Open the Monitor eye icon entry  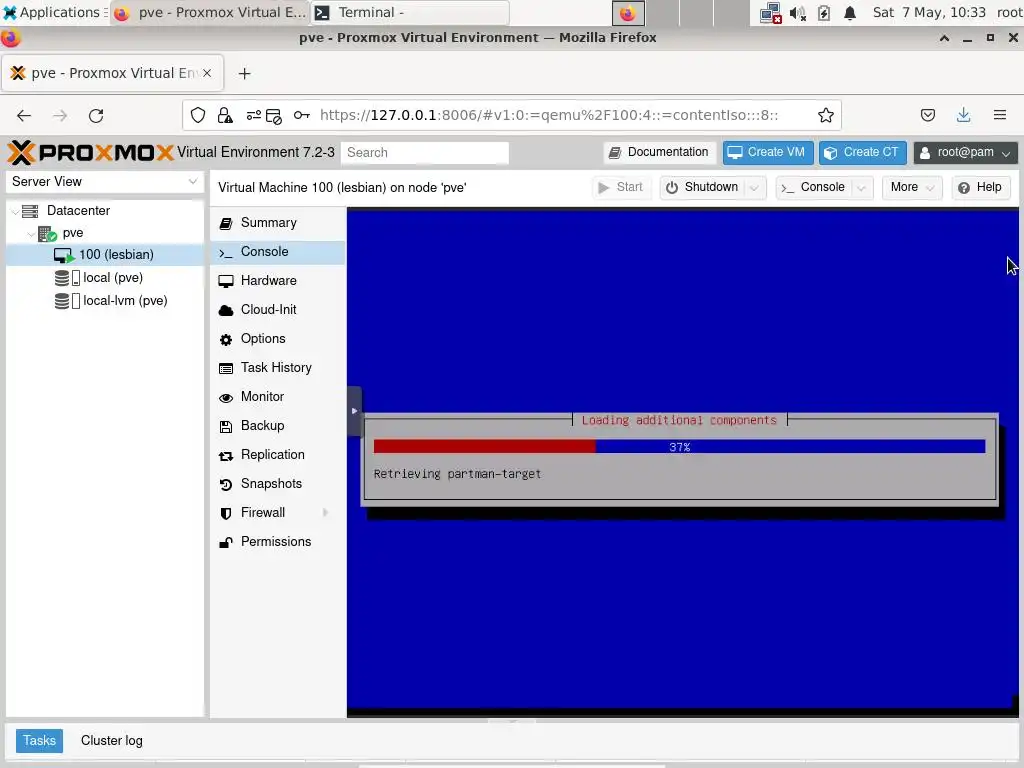[x=226, y=398]
